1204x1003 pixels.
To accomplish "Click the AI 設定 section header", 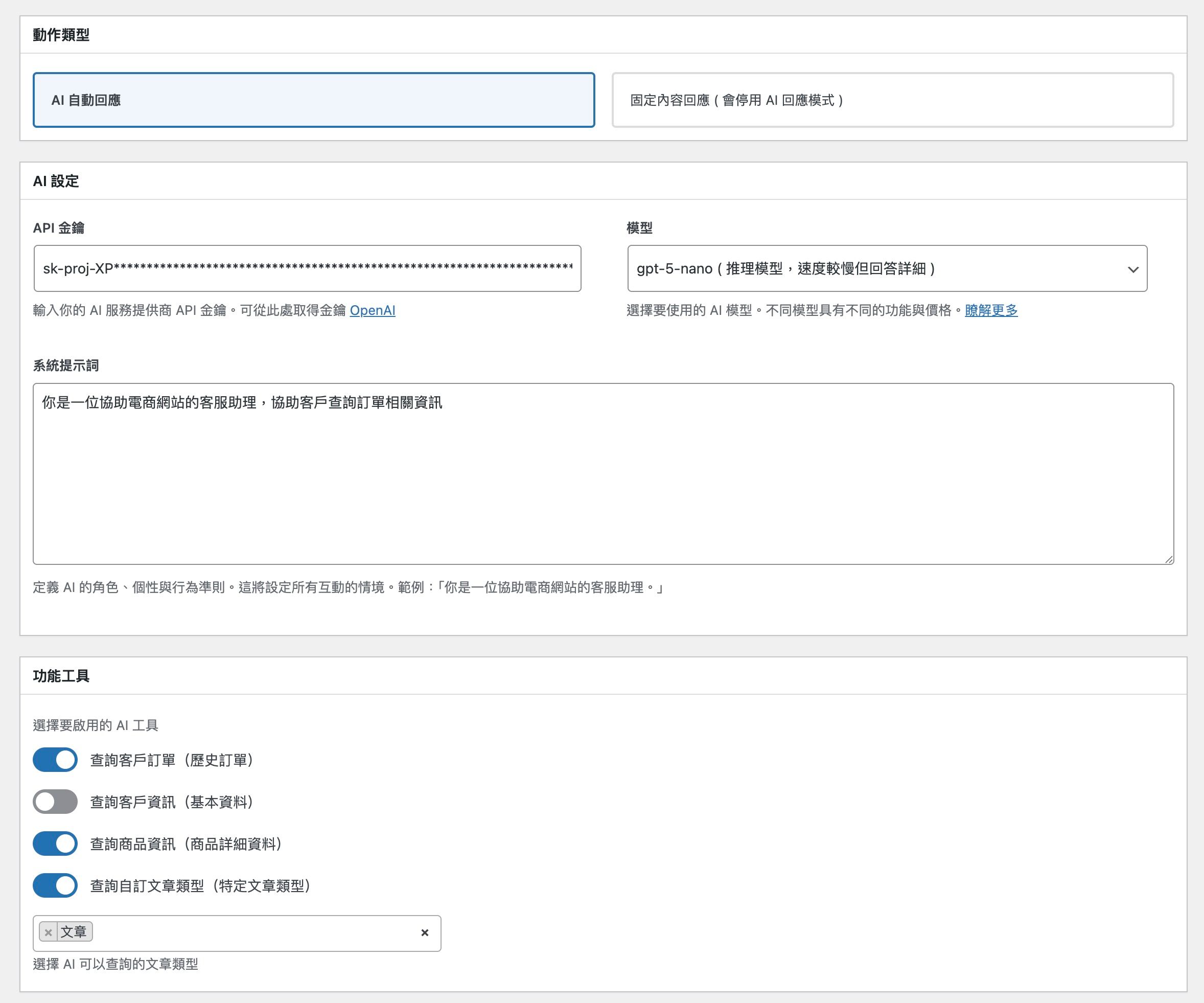I will pyautogui.click(x=56, y=181).
